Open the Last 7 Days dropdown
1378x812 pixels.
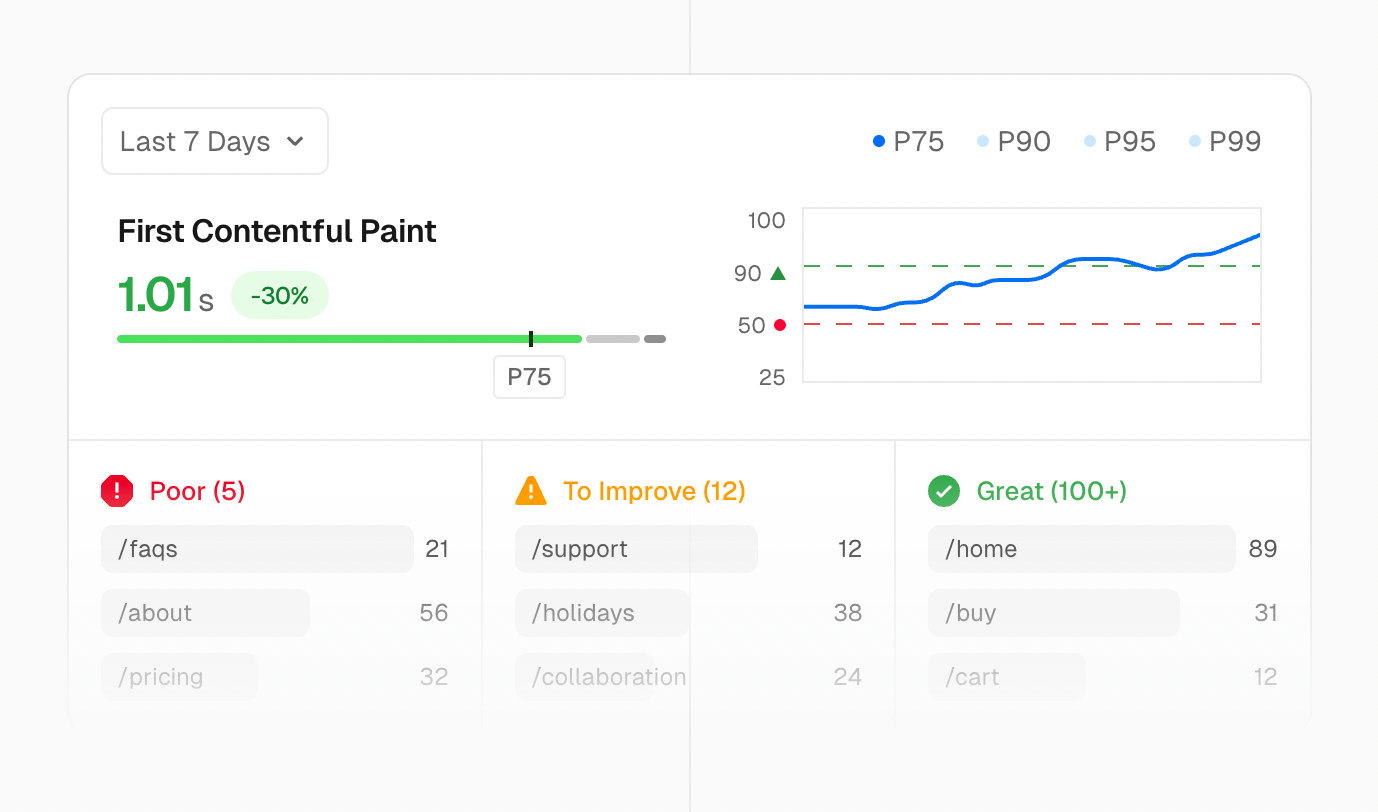coord(213,142)
